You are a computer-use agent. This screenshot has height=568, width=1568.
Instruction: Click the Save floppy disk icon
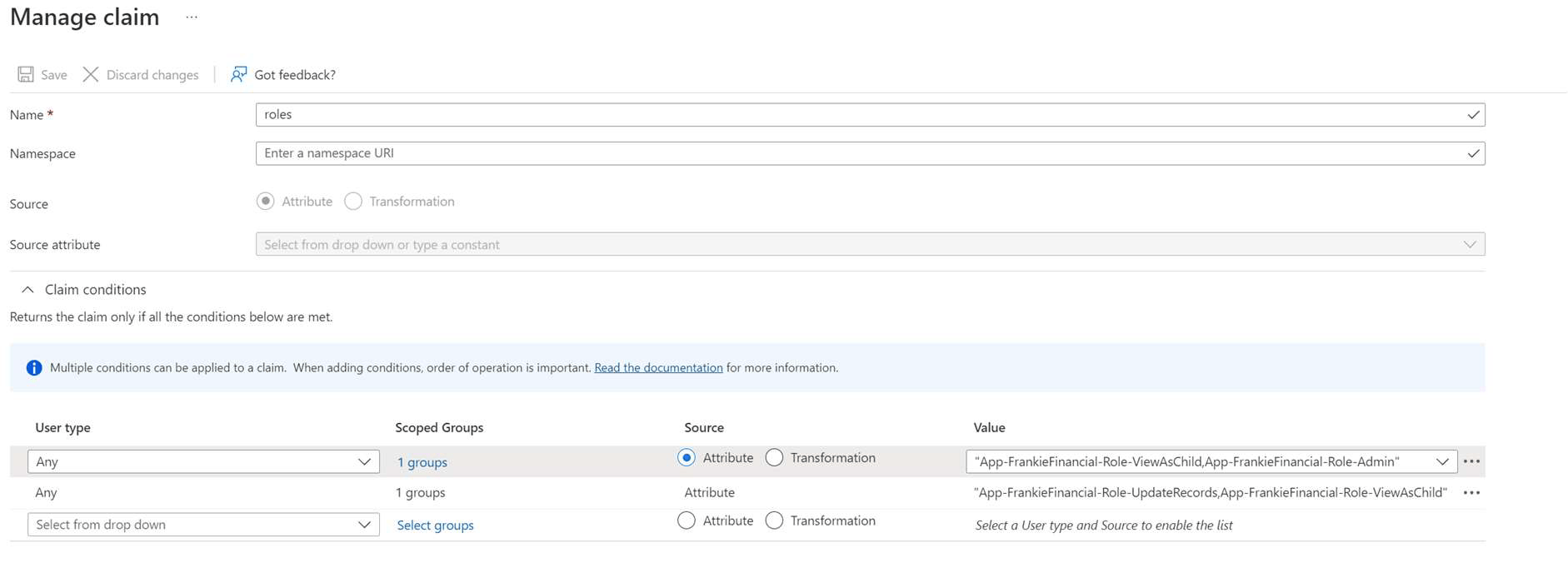point(26,75)
